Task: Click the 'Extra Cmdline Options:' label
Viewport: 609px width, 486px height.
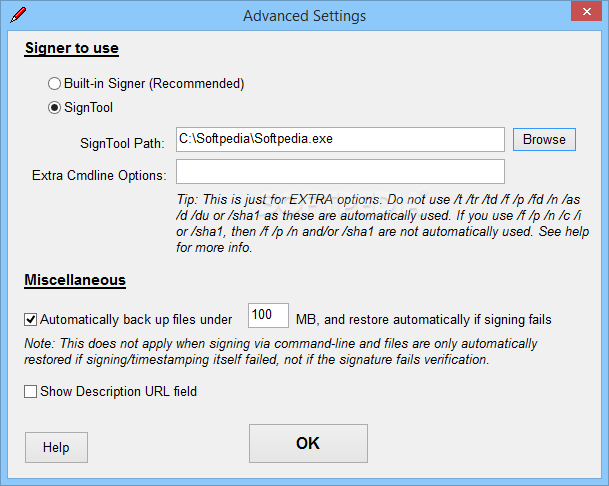Action: point(99,175)
